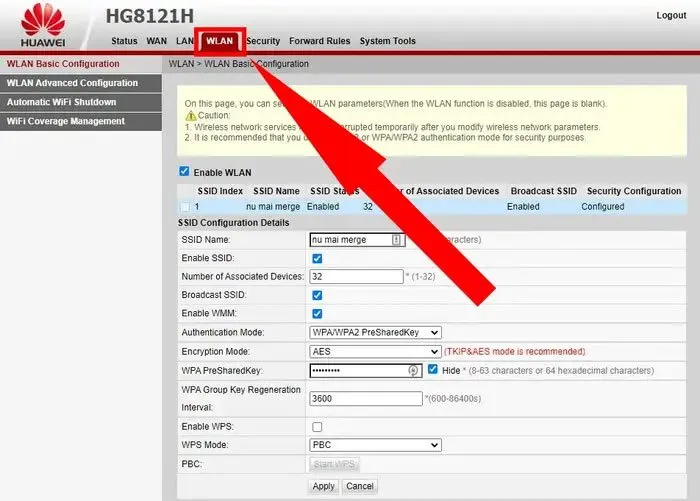Open the WPS Mode dropdown
Image resolution: width=700 pixels, height=501 pixels.
pyautogui.click(x=376, y=445)
